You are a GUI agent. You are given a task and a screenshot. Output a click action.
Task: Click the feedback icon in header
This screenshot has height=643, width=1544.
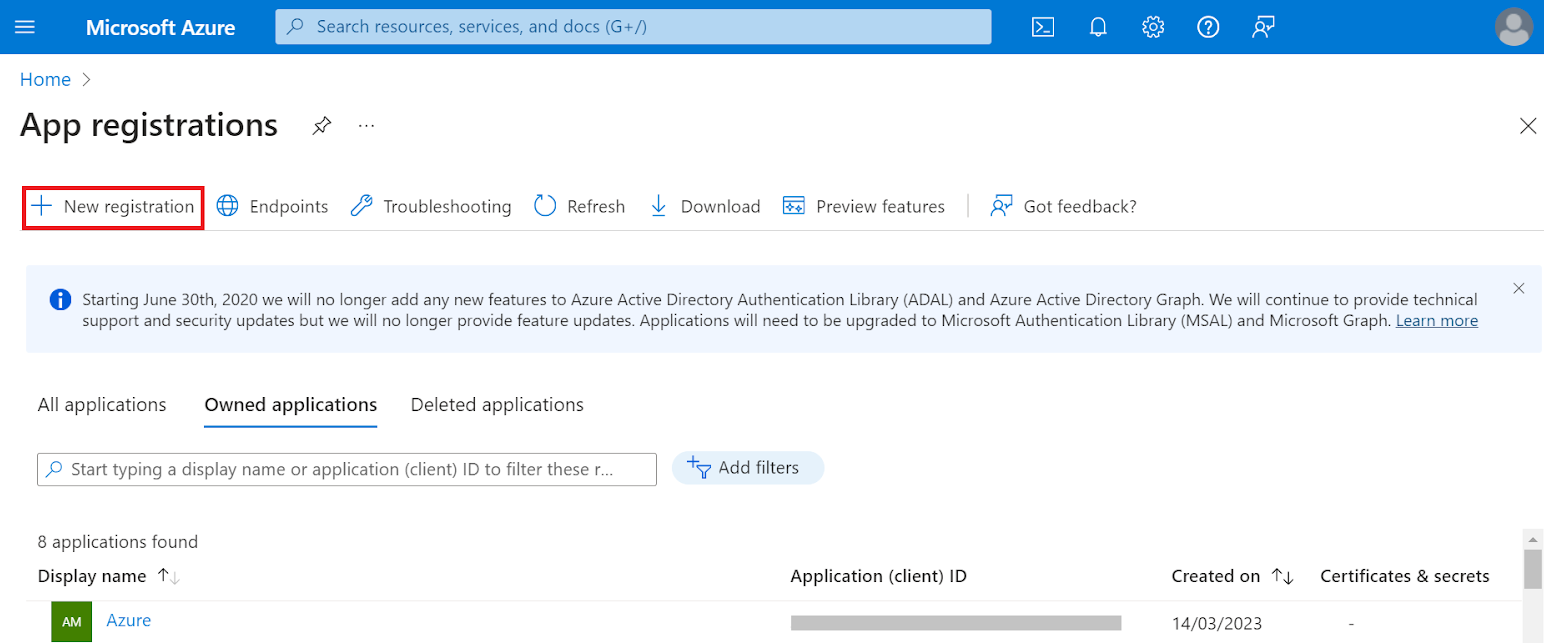(1263, 27)
